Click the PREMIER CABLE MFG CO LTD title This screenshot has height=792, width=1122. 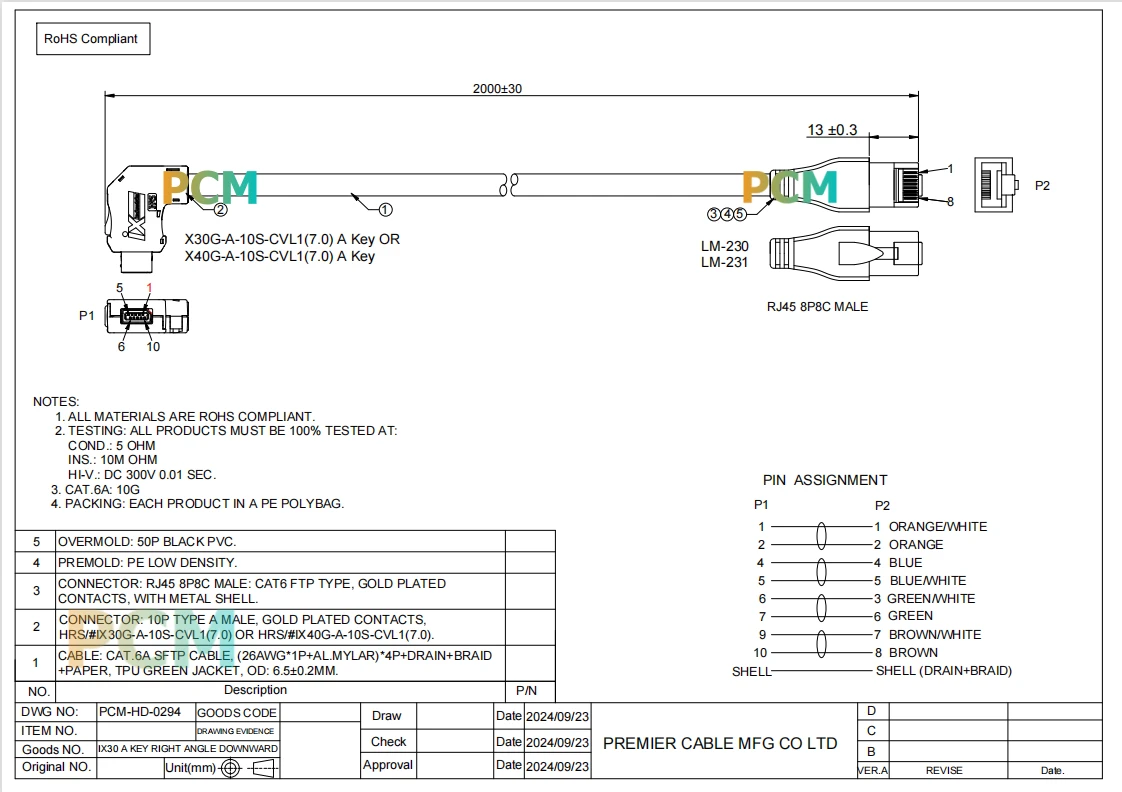720,743
